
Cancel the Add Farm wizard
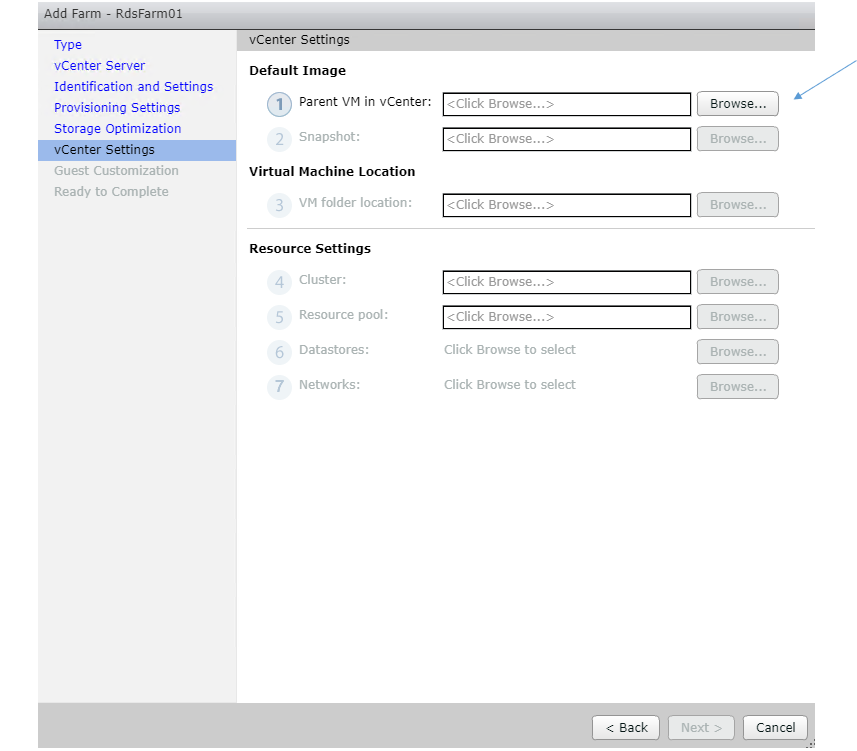point(775,728)
